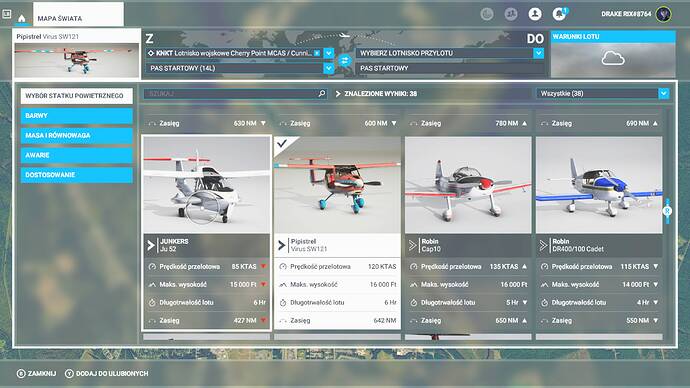
Task: Click the aircraft list scrollbar handle
Action: [x=668, y=211]
